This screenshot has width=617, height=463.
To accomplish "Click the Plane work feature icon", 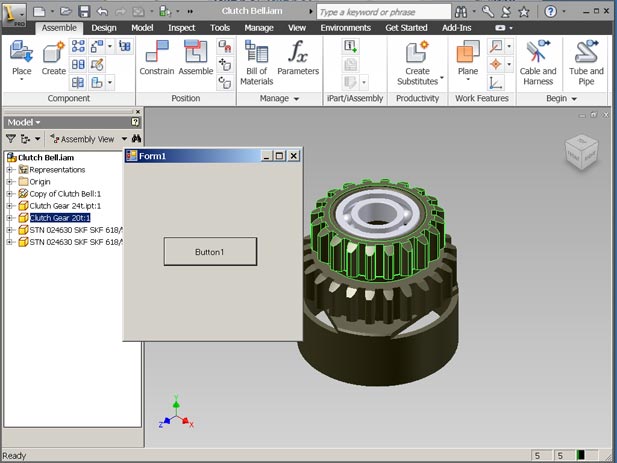I will 468,57.
